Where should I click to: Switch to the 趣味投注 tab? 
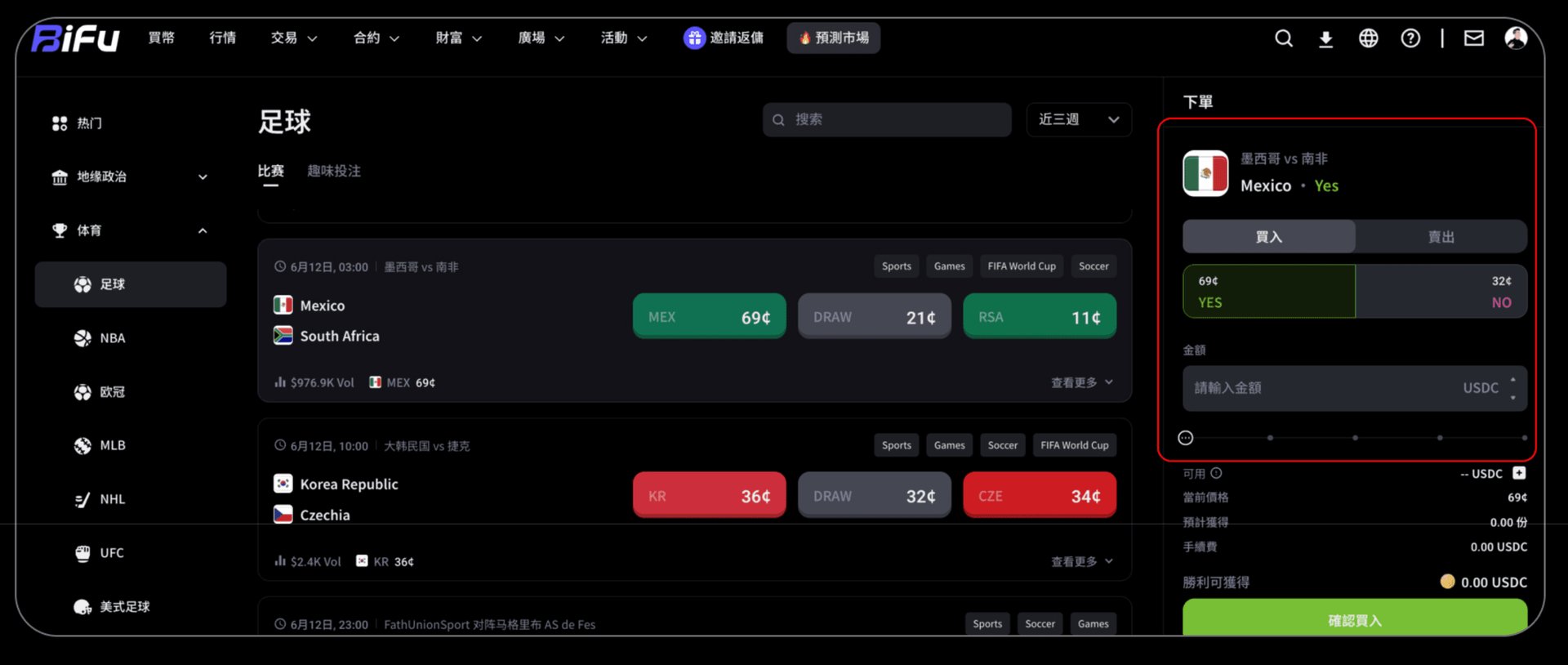click(x=334, y=171)
